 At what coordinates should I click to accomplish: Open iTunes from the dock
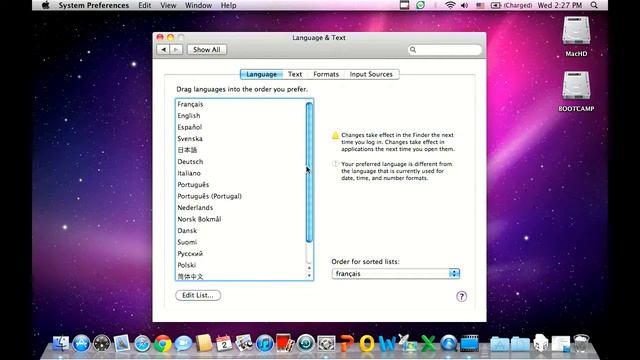tap(265, 343)
